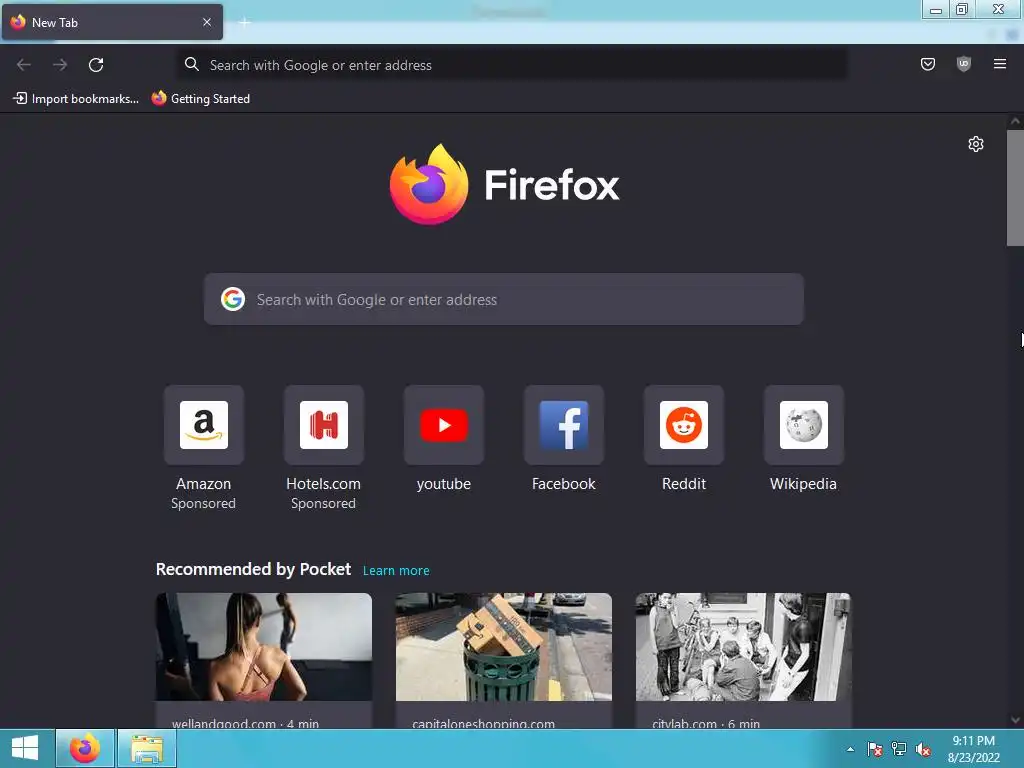Go back using the back arrow
This screenshot has height=768, width=1024.
(x=24, y=65)
